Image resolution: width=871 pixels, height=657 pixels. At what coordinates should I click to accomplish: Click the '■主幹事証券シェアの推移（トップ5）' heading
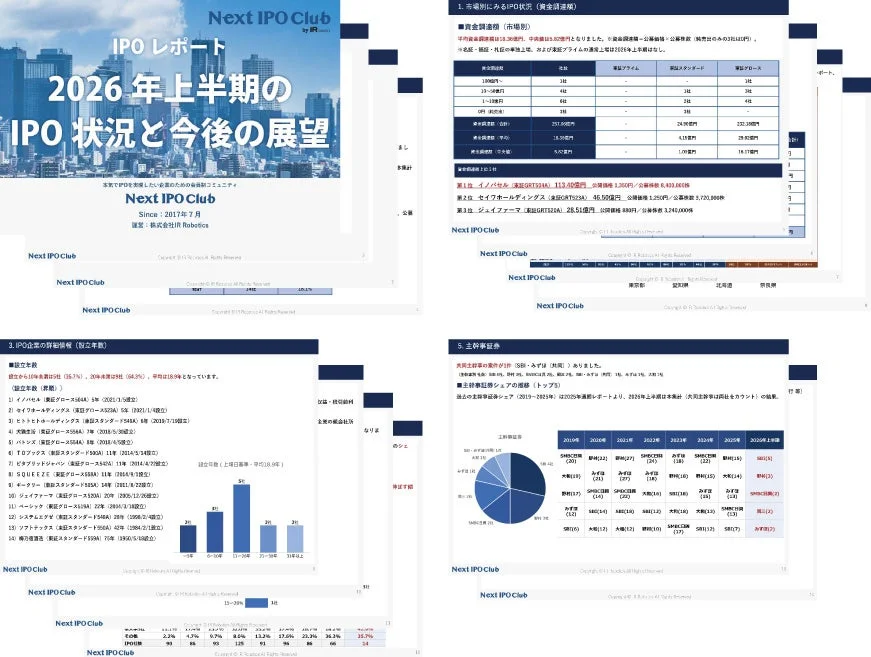point(508,385)
